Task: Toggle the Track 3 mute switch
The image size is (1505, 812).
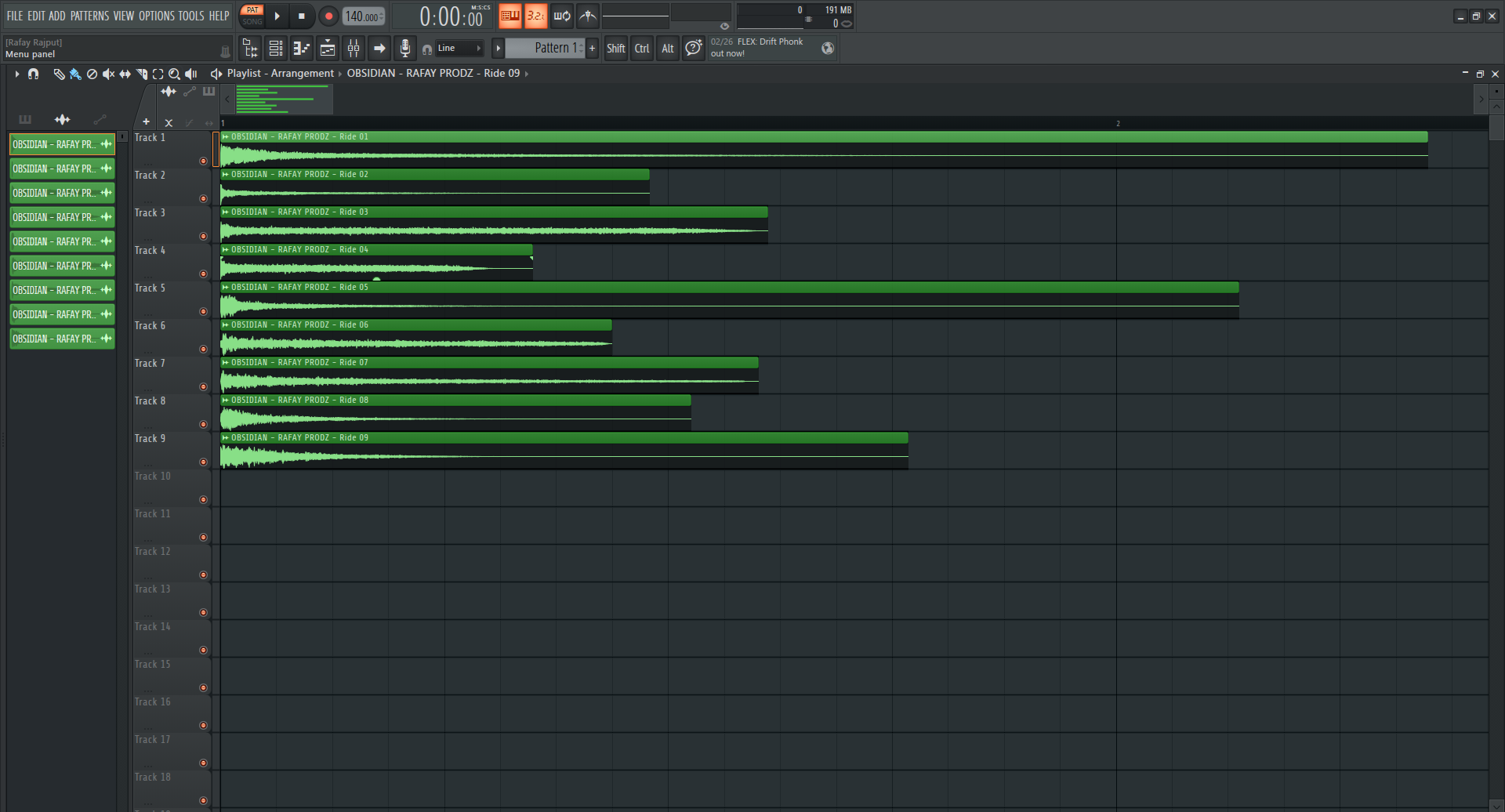Action: point(203,236)
